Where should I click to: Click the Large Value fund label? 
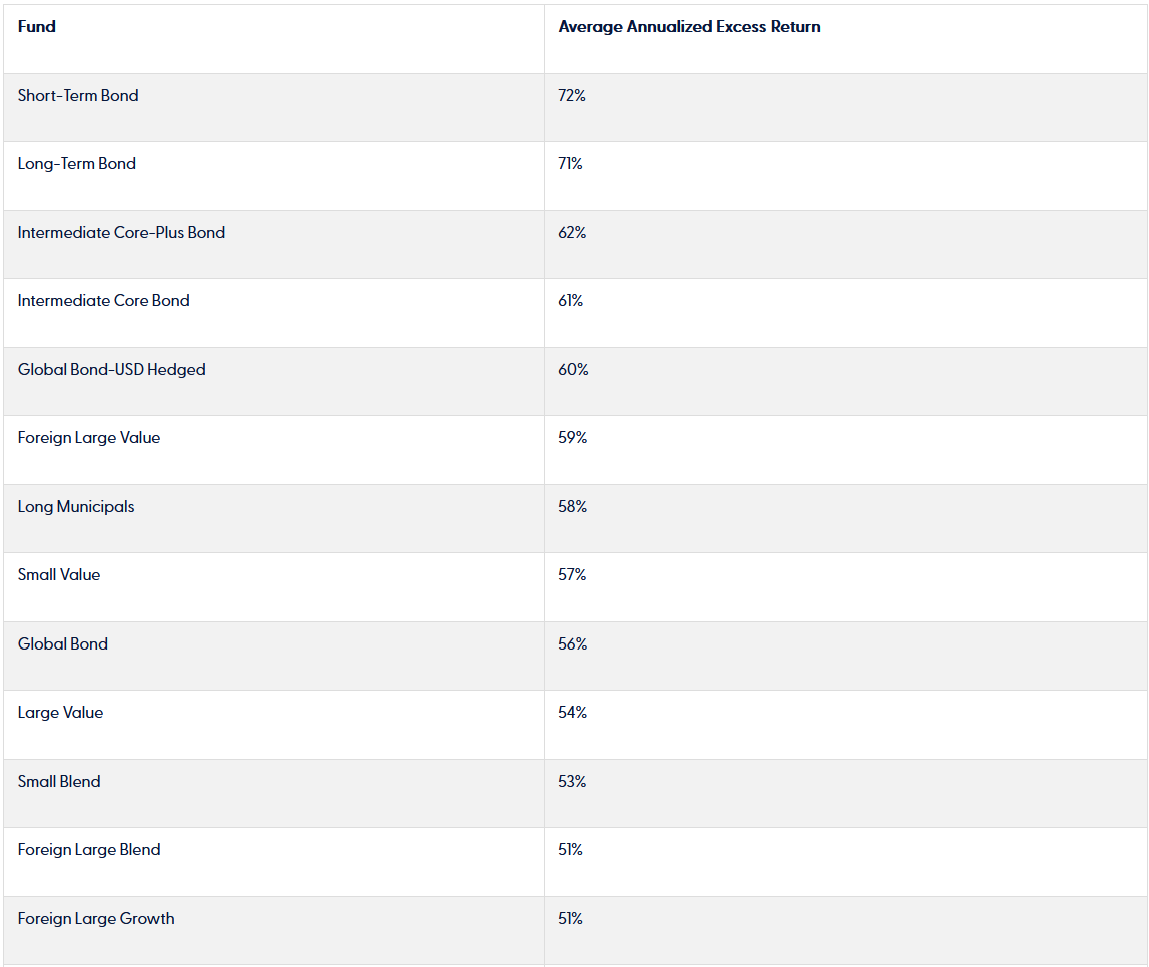(60, 713)
